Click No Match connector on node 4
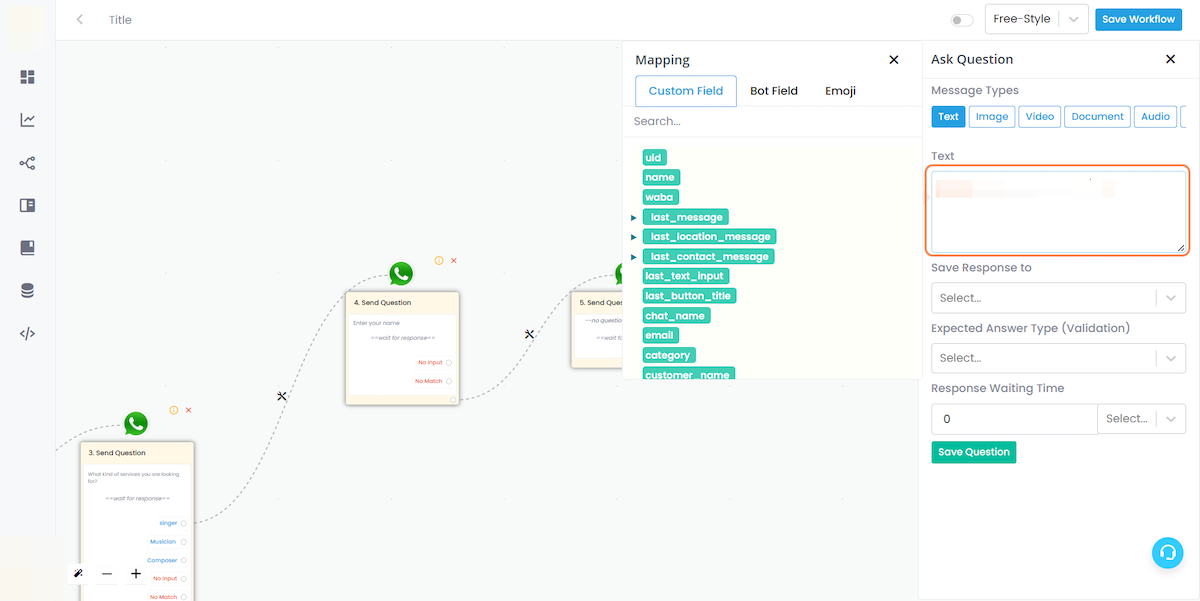This screenshot has height=601, width=1200. (449, 381)
